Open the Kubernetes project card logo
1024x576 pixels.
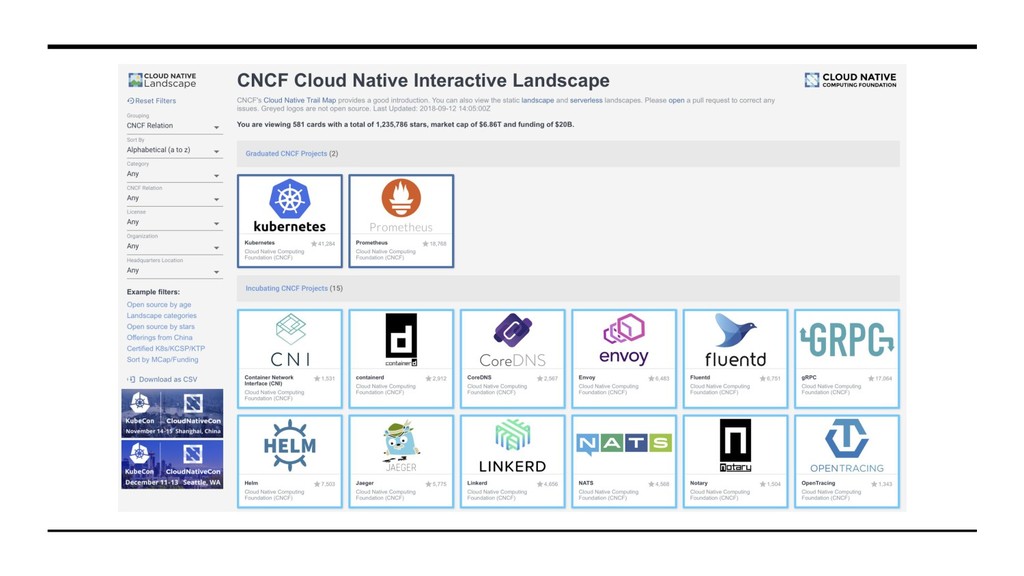[290, 206]
